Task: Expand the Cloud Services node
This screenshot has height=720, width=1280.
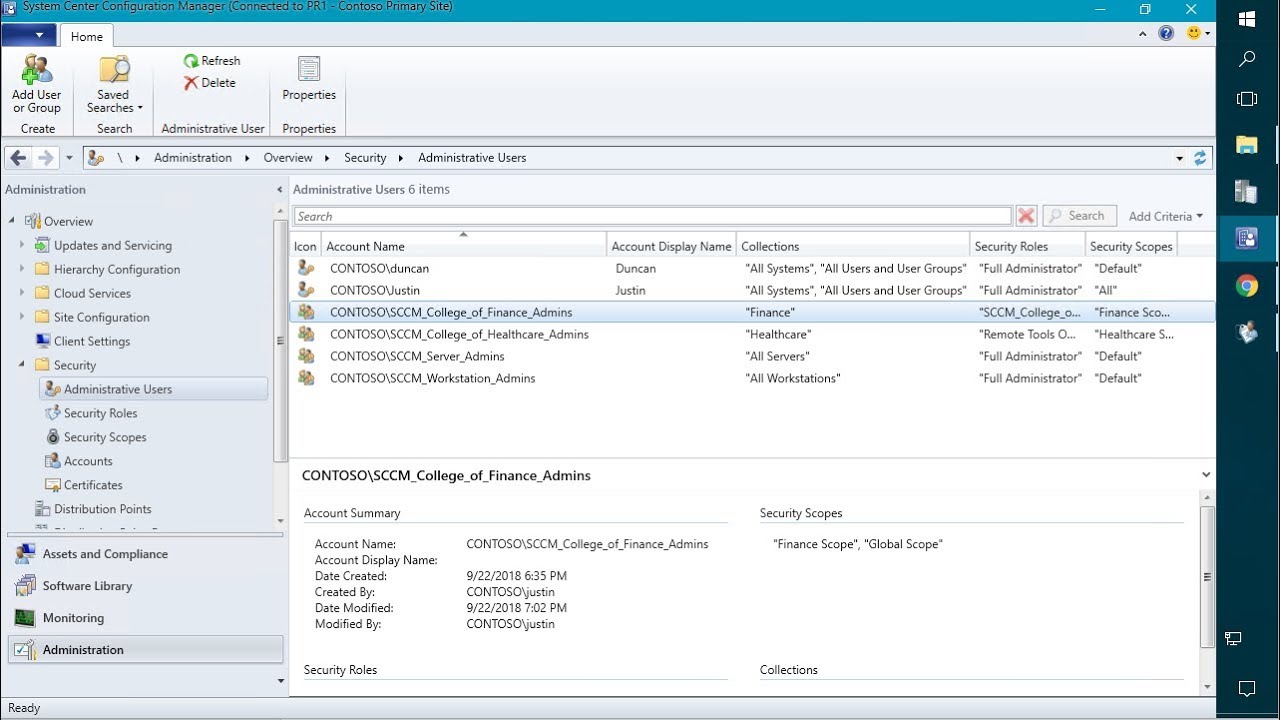Action: click(x=22, y=293)
